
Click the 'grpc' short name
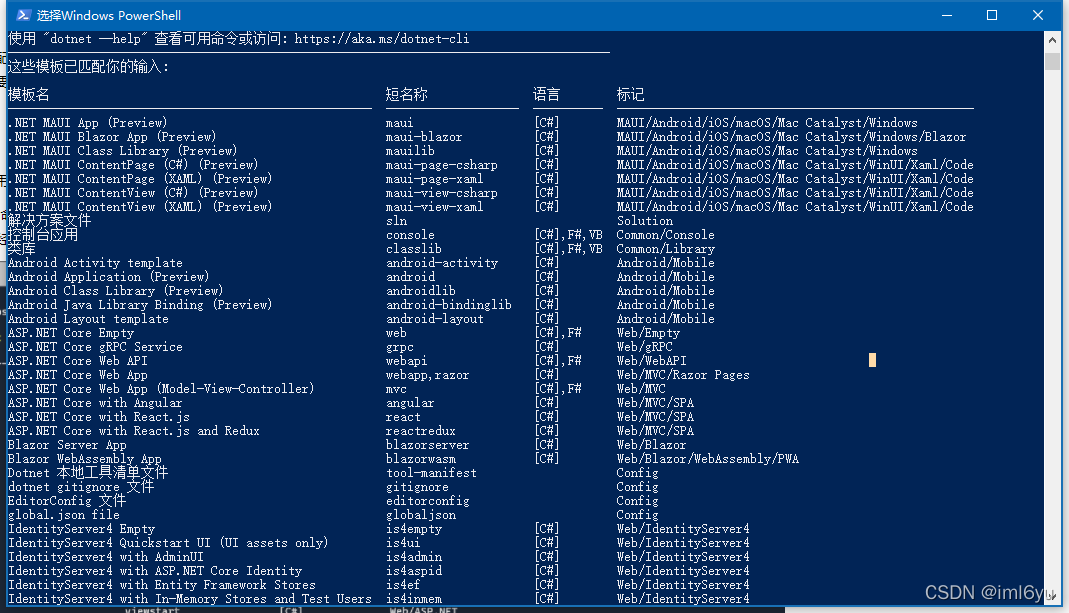(400, 346)
